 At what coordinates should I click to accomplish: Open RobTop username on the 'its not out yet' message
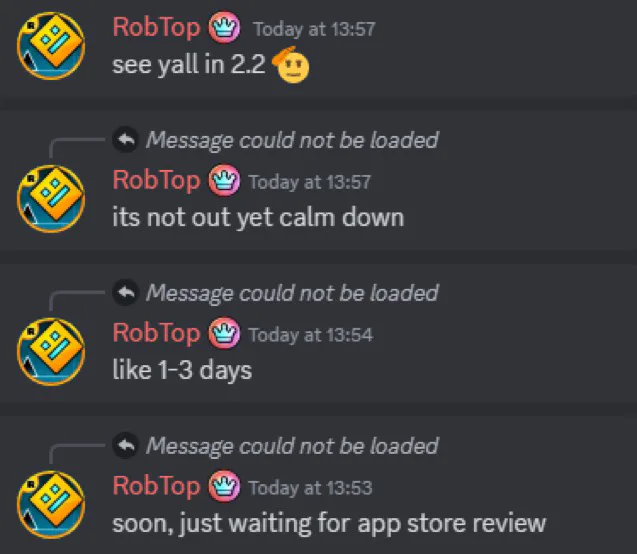pos(156,180)
